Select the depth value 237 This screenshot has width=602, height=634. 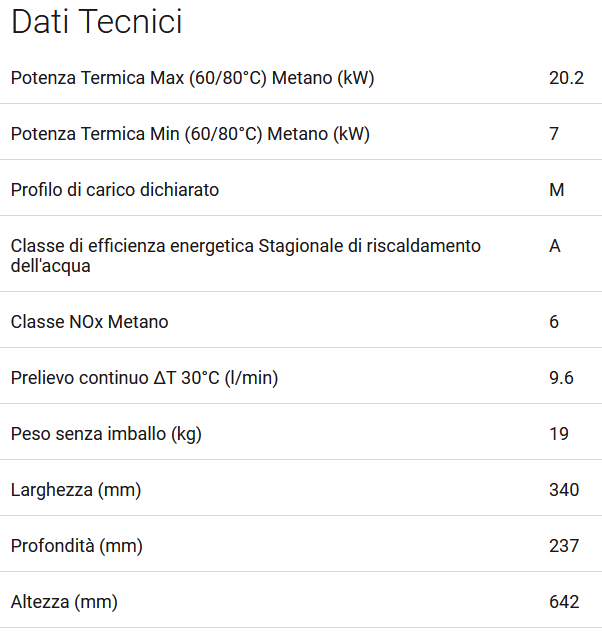pos(564,546)
